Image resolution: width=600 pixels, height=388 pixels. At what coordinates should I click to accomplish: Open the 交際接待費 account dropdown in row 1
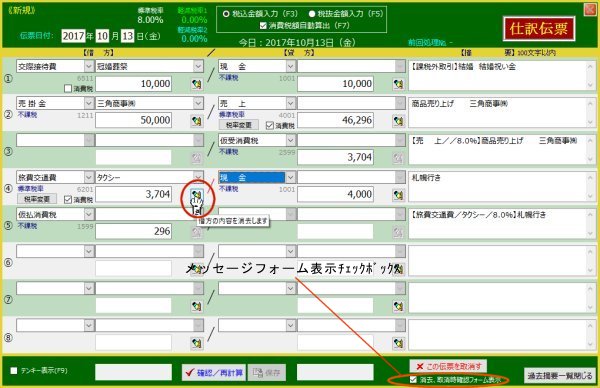pyautogui.click(x=89, y=66)
